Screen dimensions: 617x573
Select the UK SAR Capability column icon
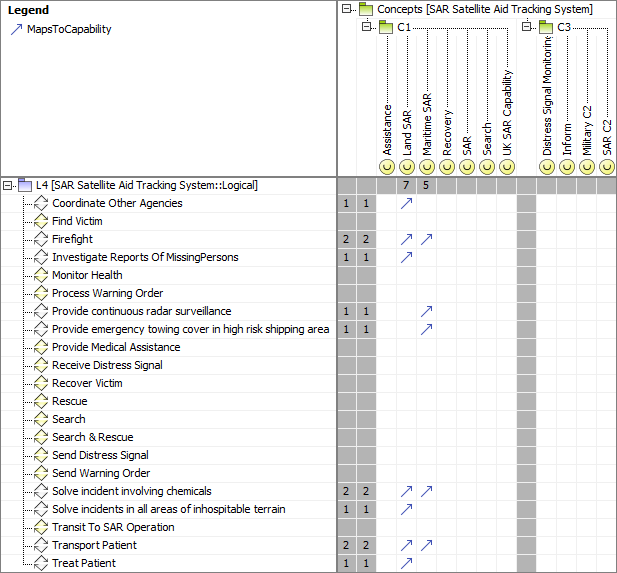pyautogui.click(x=507, y=167)
